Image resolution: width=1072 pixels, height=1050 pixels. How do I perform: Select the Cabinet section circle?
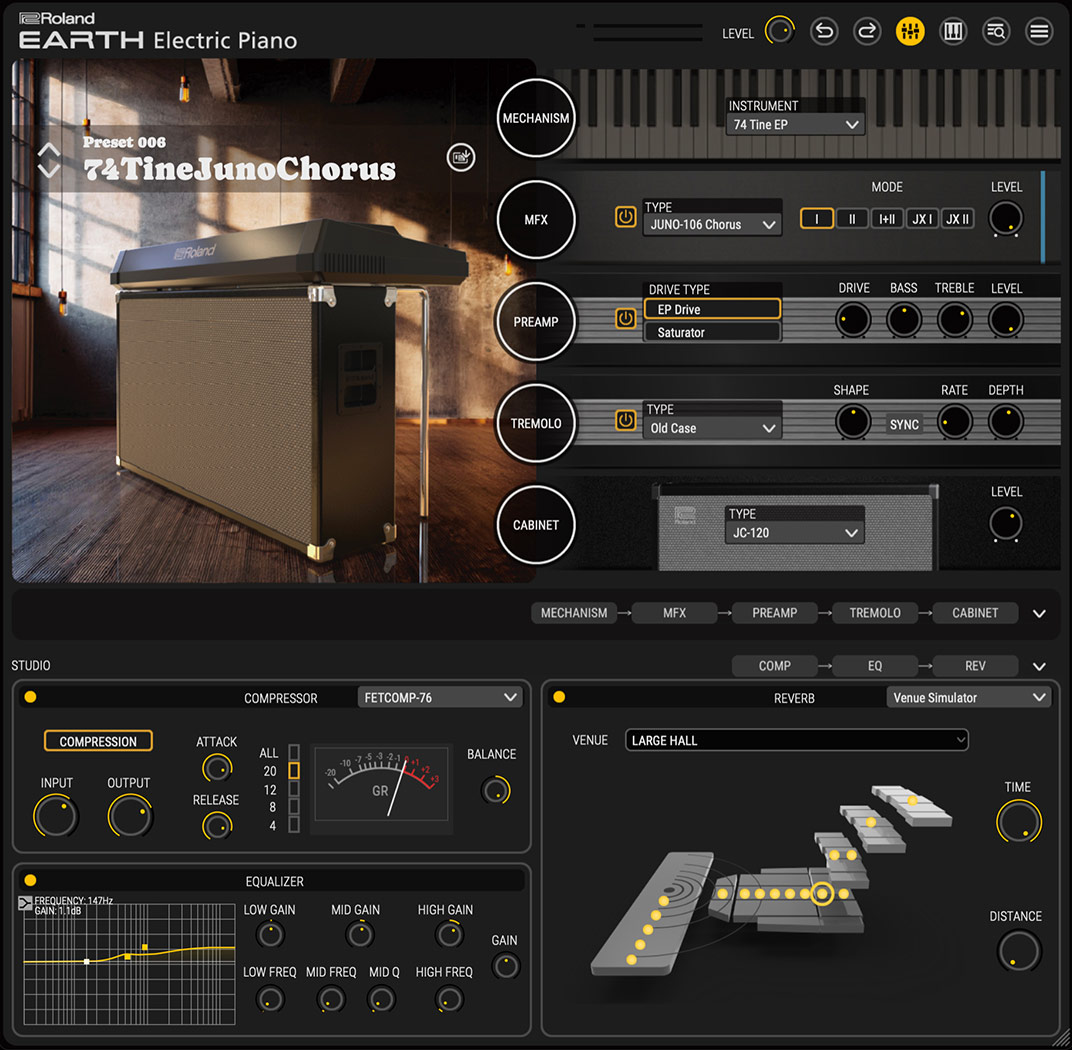536,525
